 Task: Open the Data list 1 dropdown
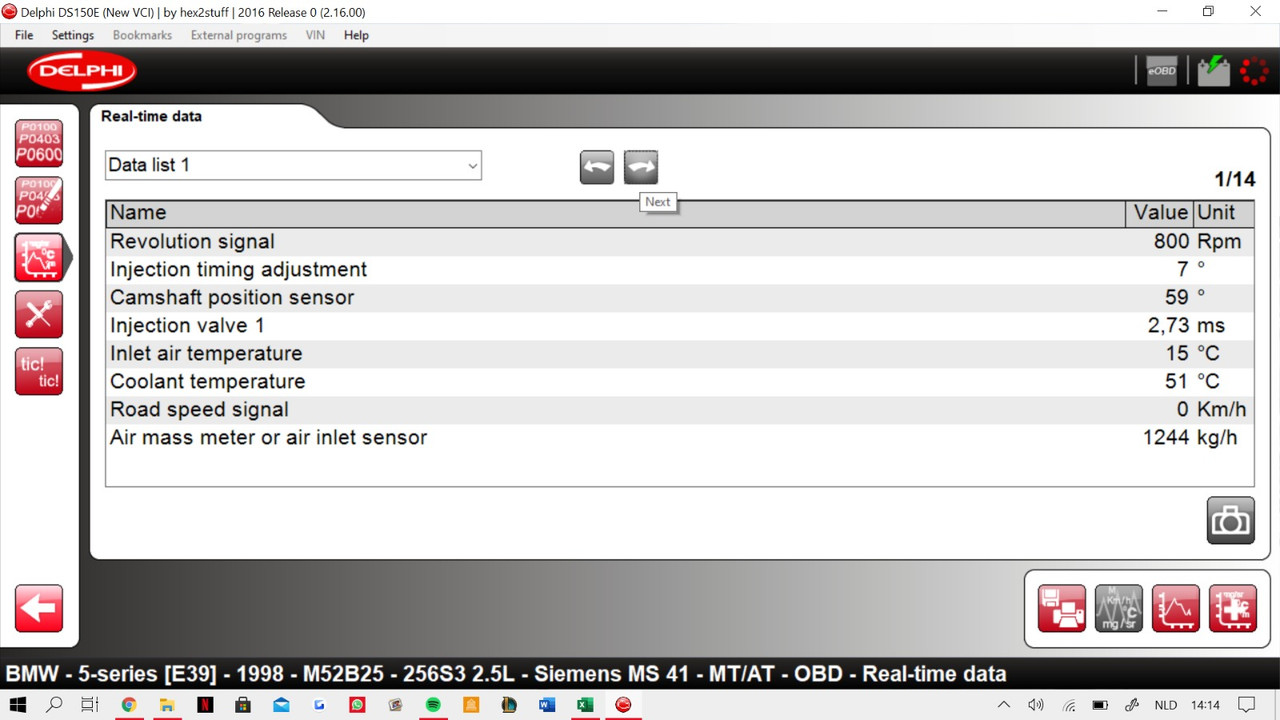(293, 165)
